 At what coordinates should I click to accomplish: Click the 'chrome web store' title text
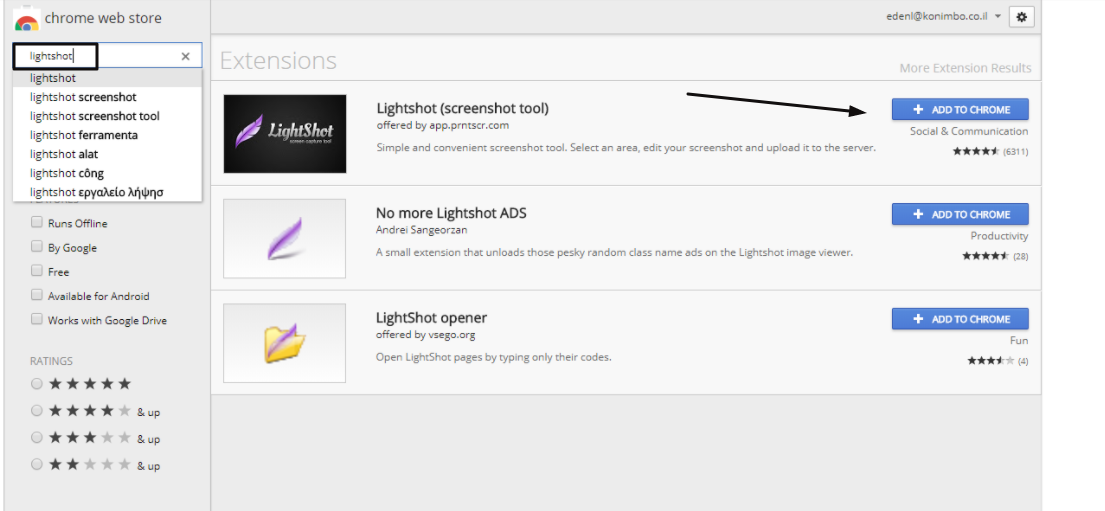(103, 18)
